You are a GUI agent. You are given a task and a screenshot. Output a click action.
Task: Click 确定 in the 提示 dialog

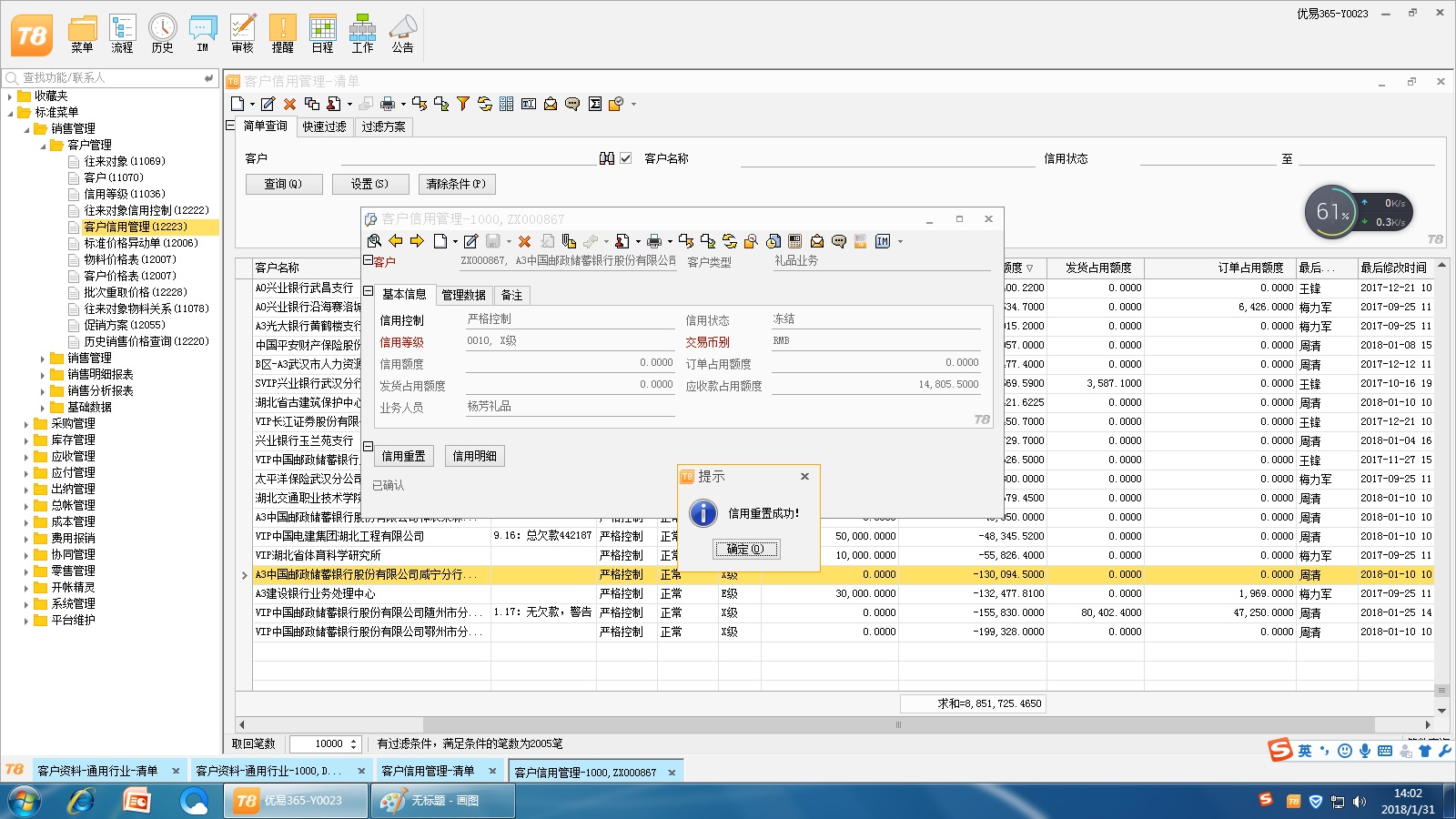click(745, 549)
